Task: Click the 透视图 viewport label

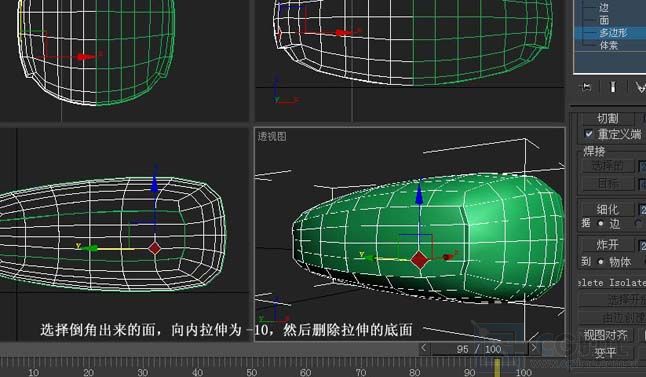Action: pos(272,136)
